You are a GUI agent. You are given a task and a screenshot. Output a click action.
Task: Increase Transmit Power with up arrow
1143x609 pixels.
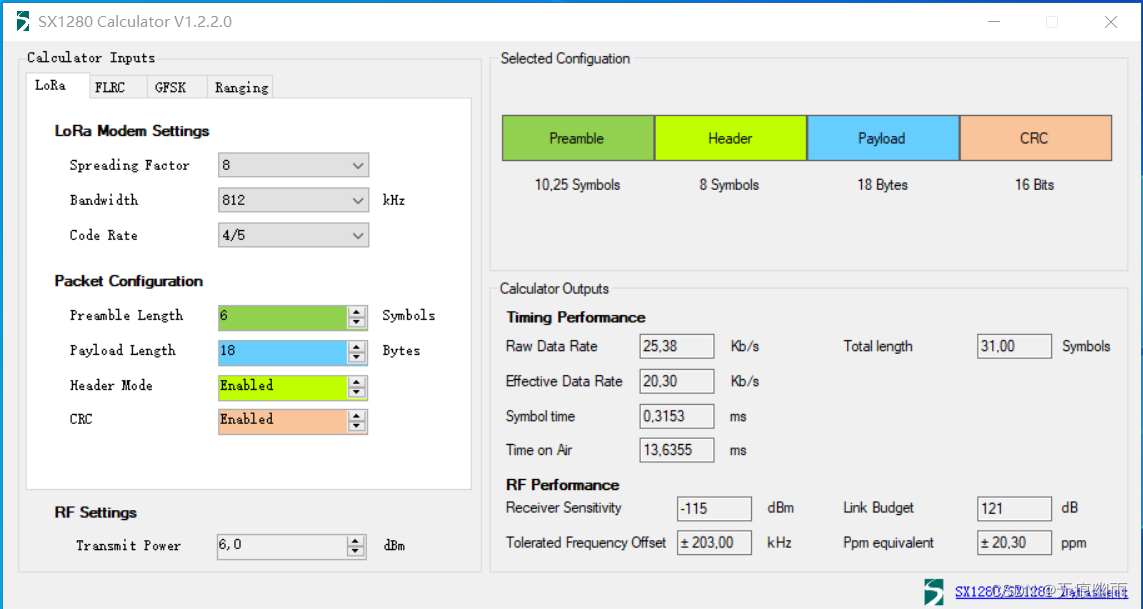[356, 541]
